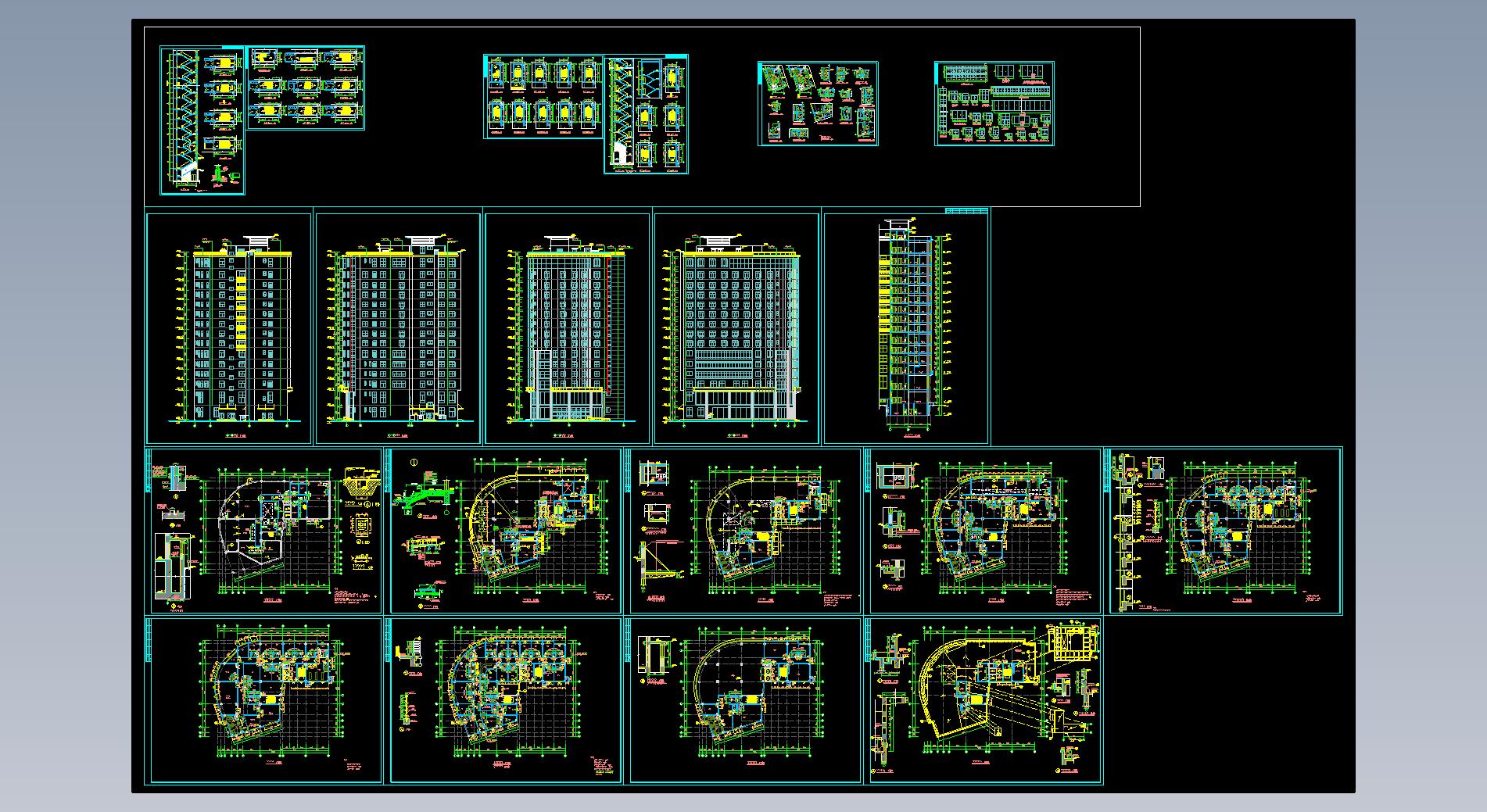Viewport: 1487px width, 812px height.
Task: Pick the floor plan with three stacked side details
Action: point(985,531)
